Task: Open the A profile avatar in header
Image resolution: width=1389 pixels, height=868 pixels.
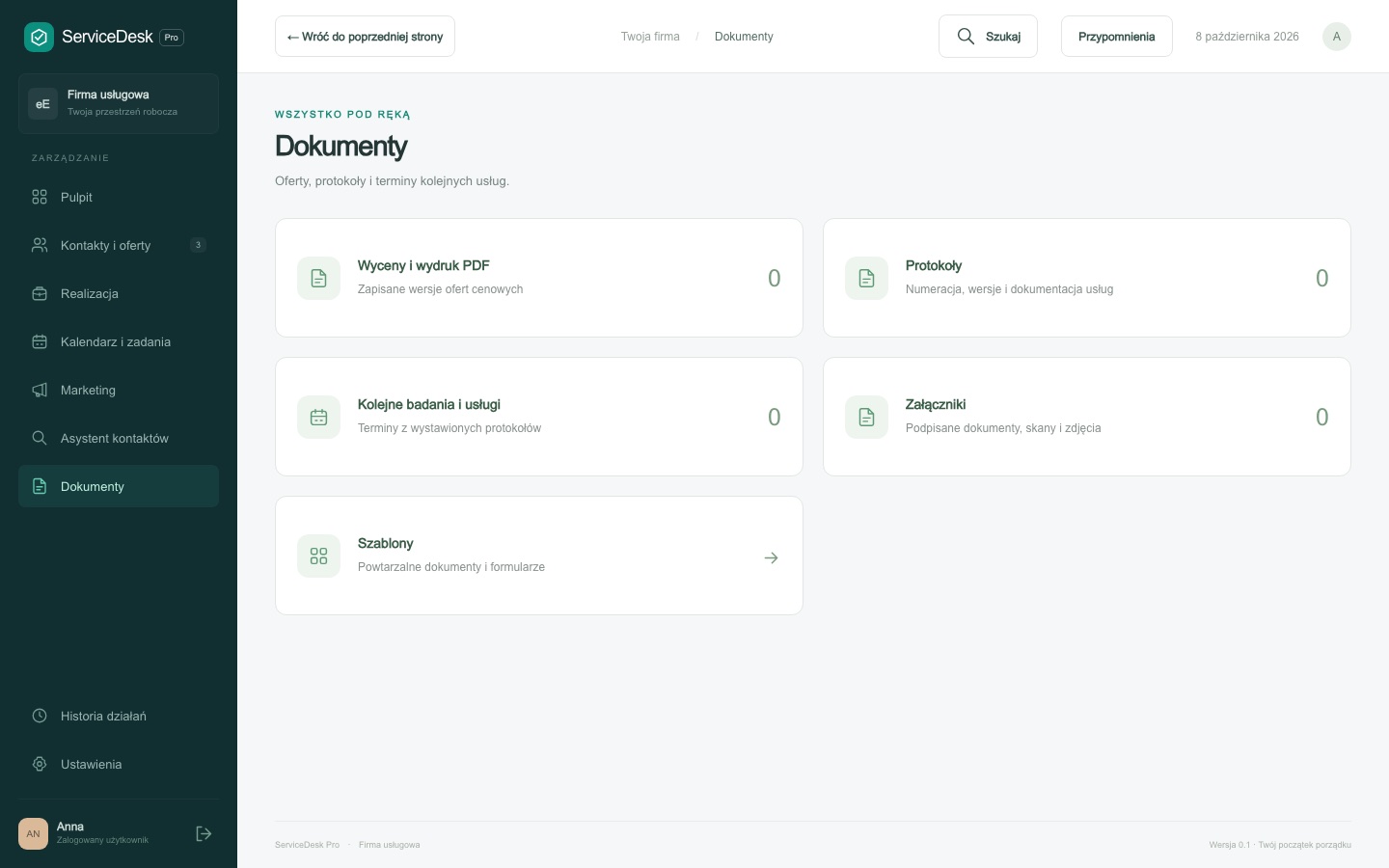Action: [1336, 37]
